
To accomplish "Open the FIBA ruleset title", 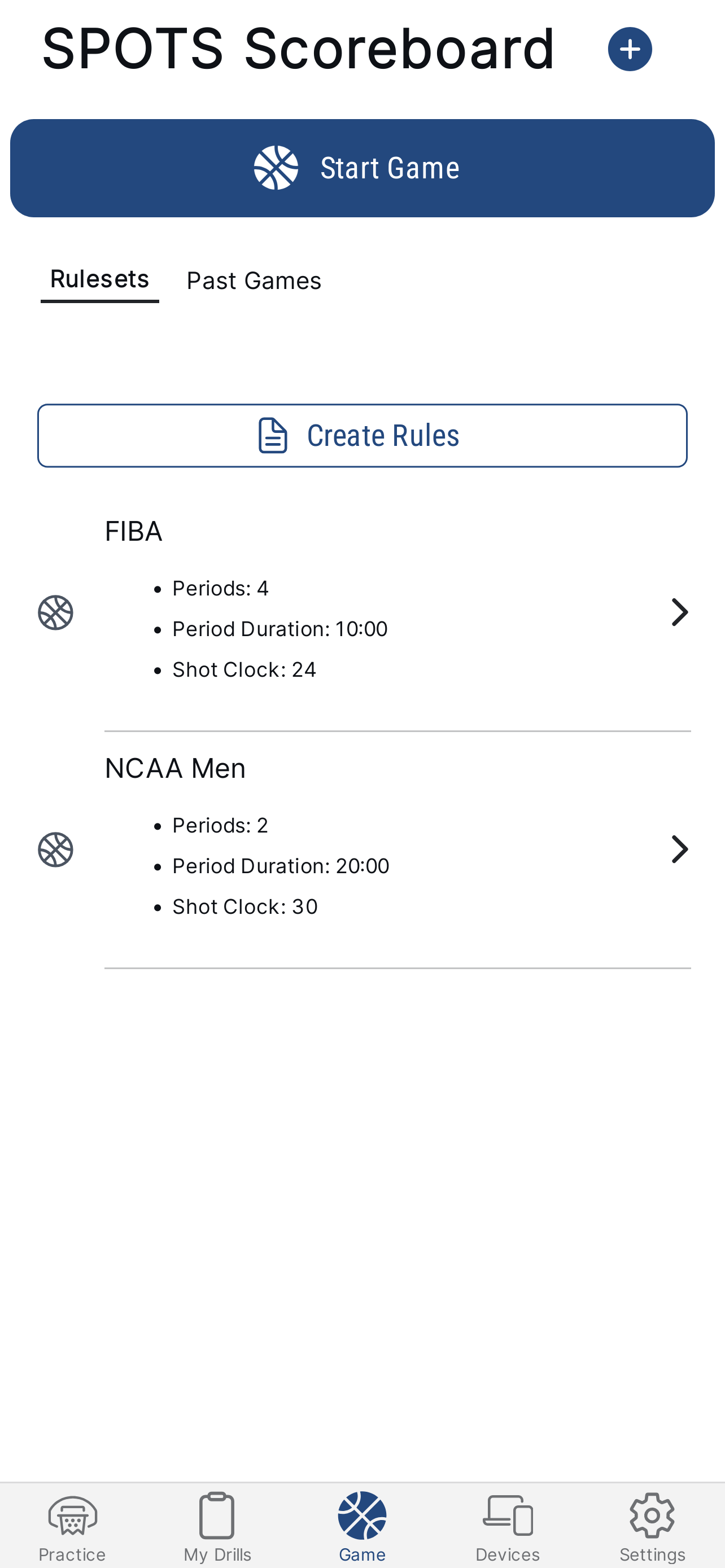I will [133, 531].
